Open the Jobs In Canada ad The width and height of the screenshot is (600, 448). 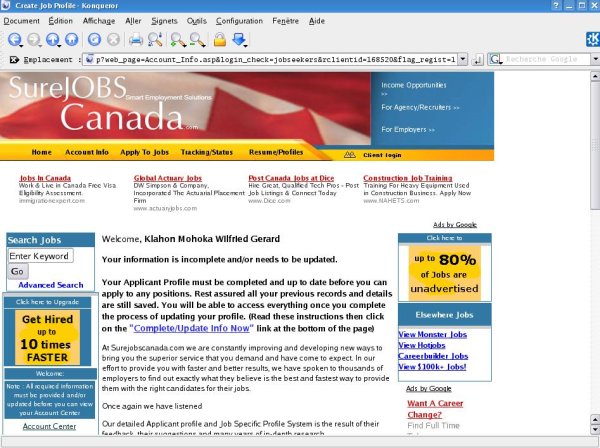click(x=45, y=178)
